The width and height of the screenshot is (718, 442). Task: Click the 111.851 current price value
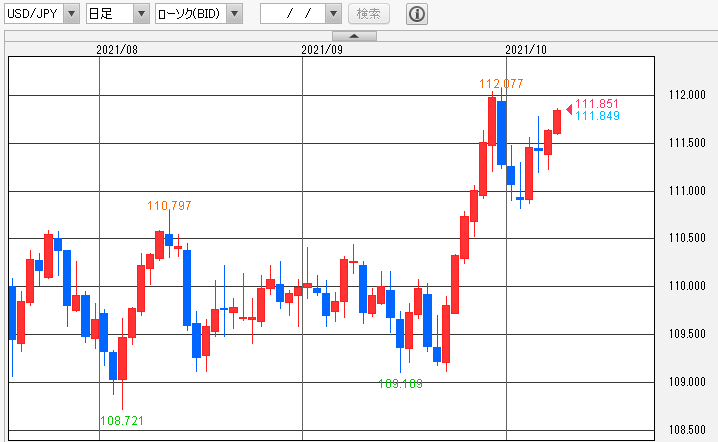pos(597,104)
